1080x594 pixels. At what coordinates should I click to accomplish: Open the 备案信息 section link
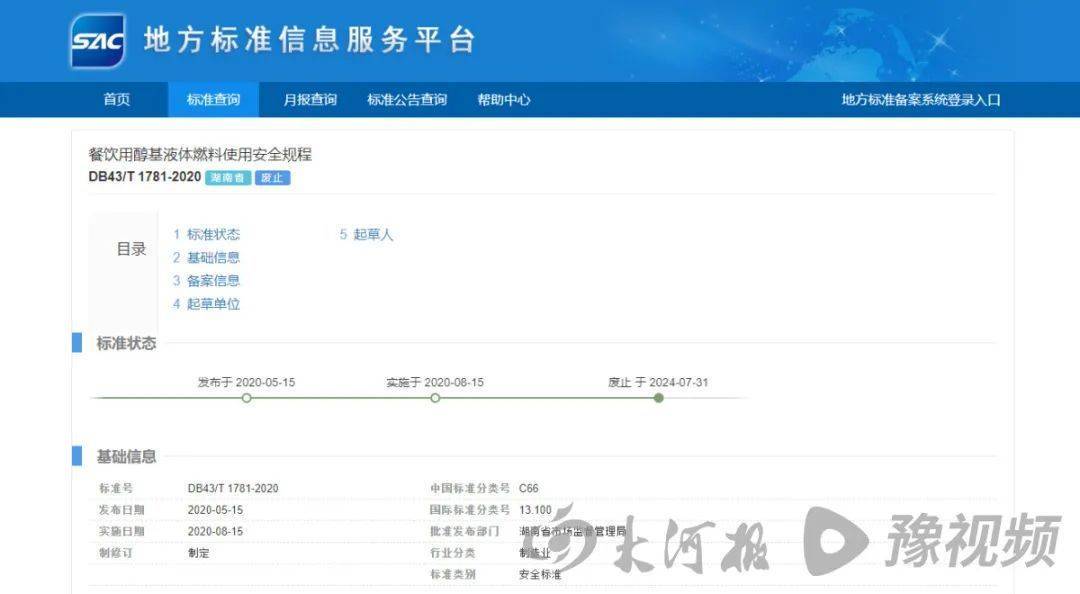click(x=212, y=280)
